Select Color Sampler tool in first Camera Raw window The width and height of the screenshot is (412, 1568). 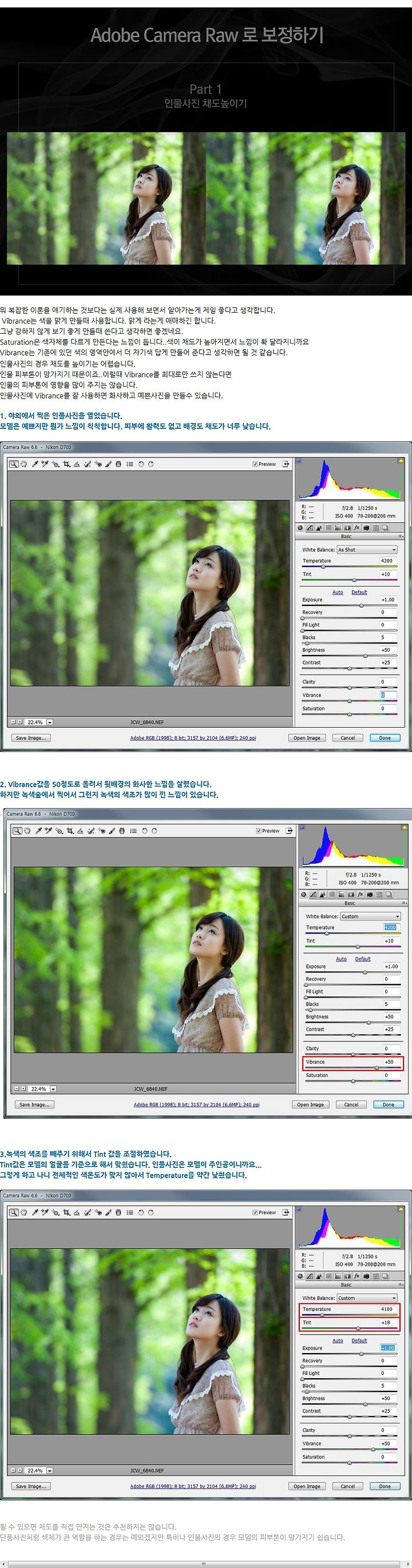tap(45, 464)
